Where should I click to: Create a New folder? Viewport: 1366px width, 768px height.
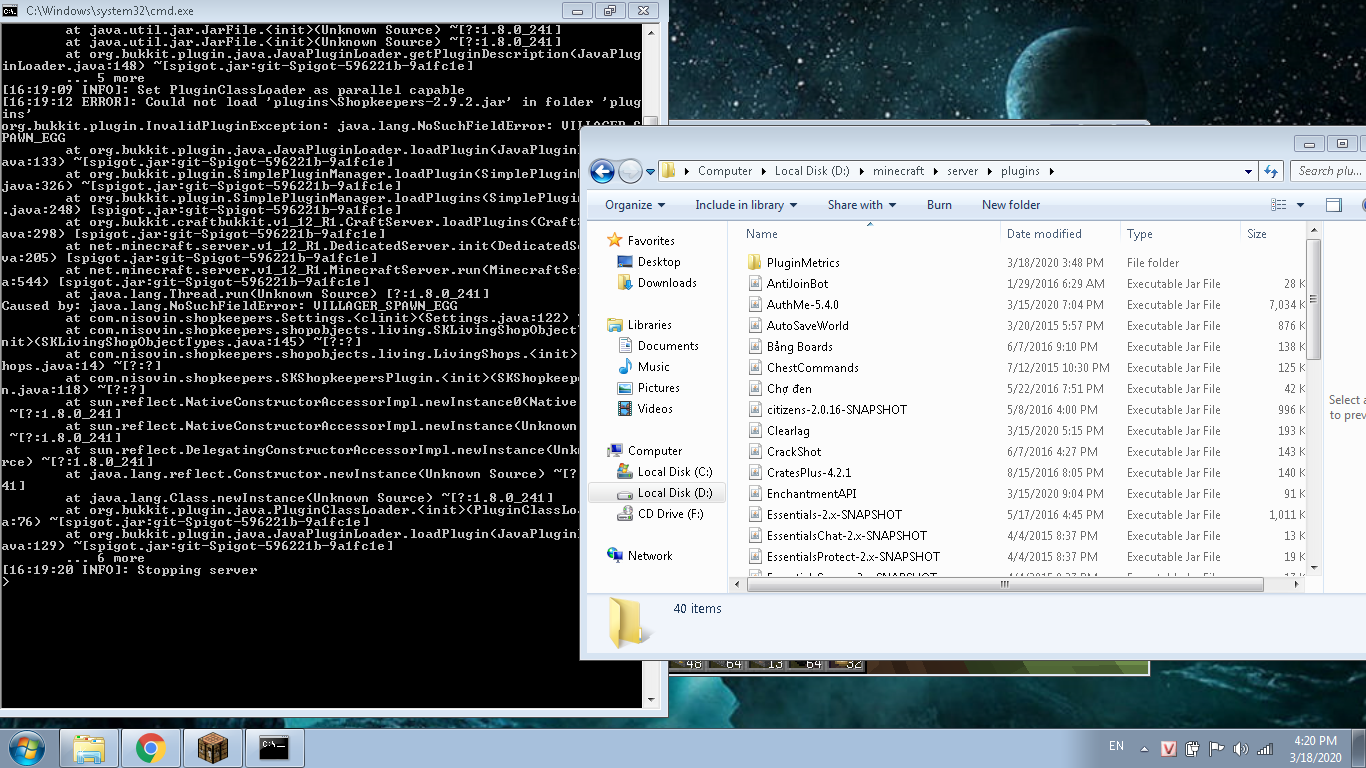coord(1011,205)
